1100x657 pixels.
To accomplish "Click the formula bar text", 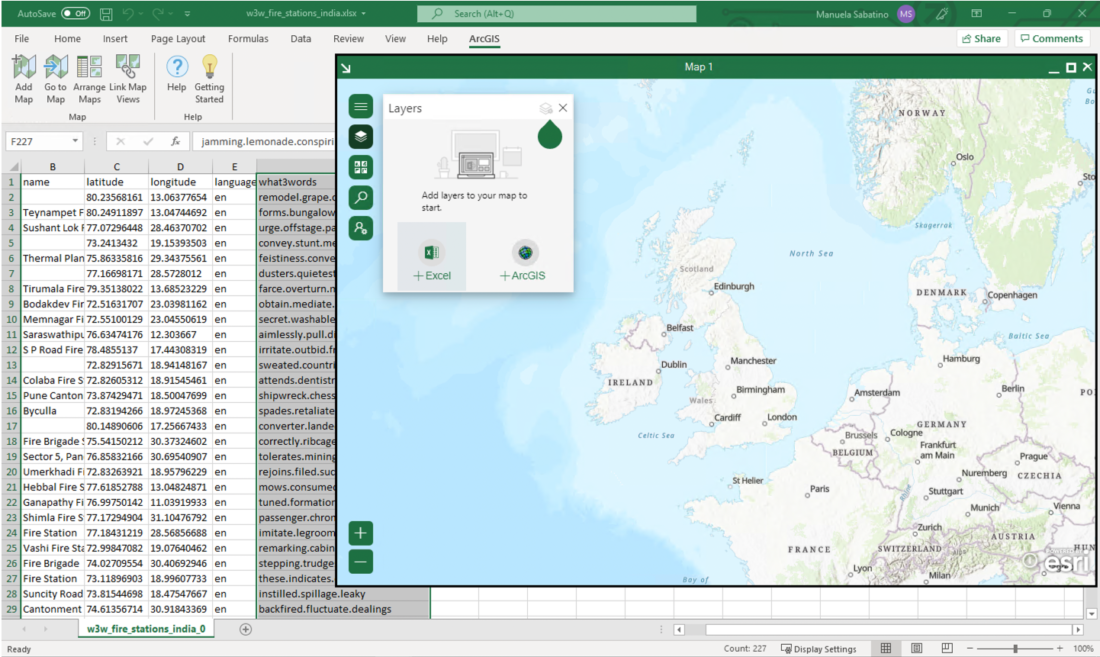I will click(x=267, y=141).
